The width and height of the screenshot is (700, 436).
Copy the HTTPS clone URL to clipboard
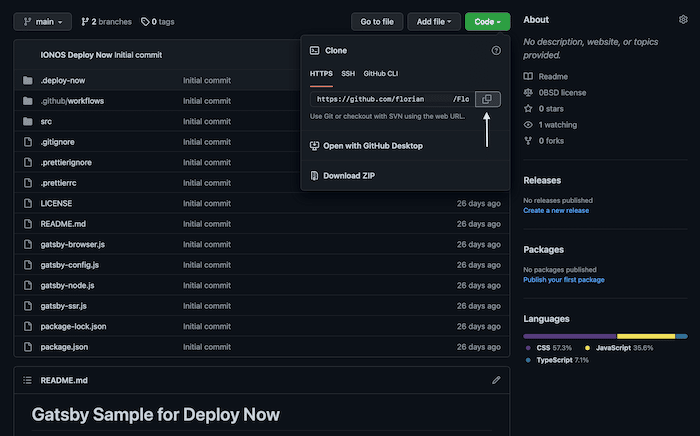click(x=488, y=99)
